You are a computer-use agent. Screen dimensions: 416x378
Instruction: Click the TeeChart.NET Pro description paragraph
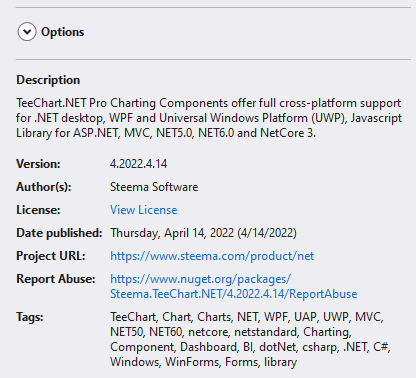pyautogui.click(x=209, y=118)
